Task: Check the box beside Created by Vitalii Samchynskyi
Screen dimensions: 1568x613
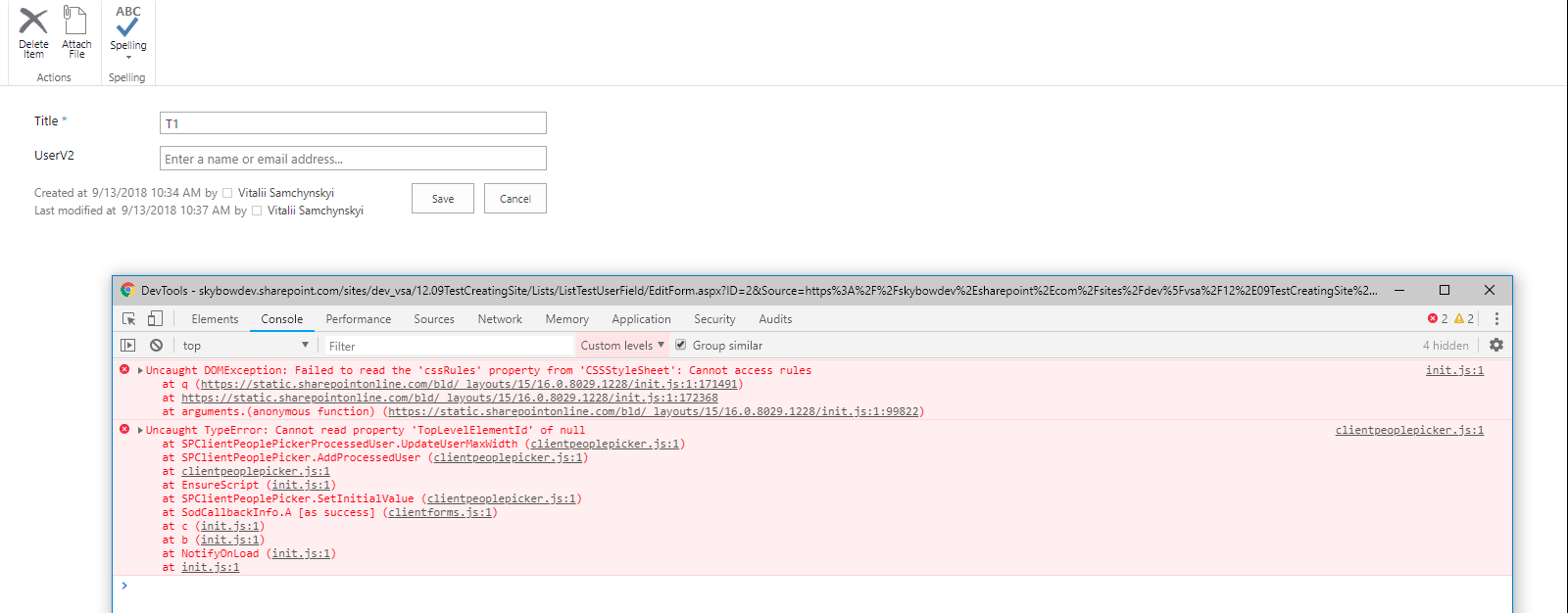Action: click(x=227, y=193)
